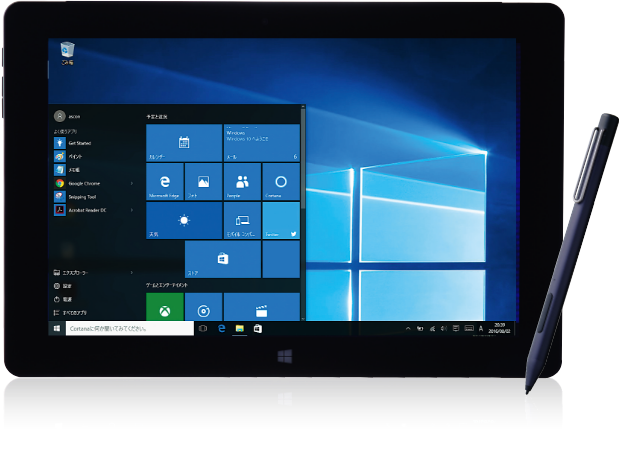Click the Power button in Start menu

tap(66, 299)
